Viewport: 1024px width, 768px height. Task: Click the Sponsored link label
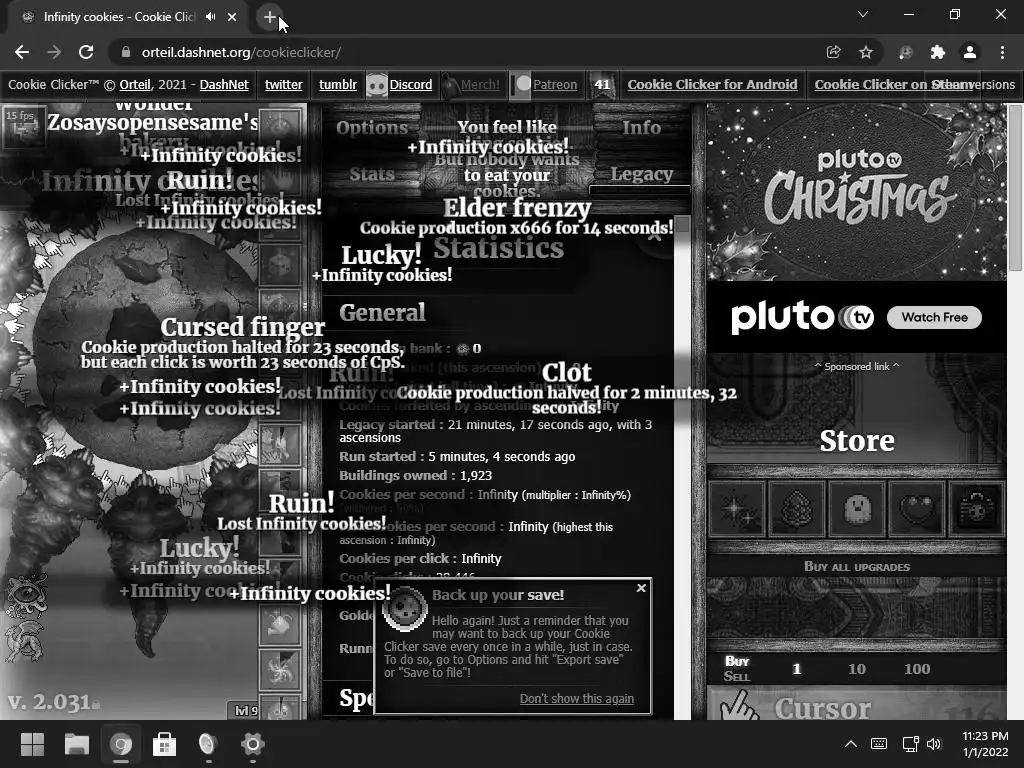[856, 366]
